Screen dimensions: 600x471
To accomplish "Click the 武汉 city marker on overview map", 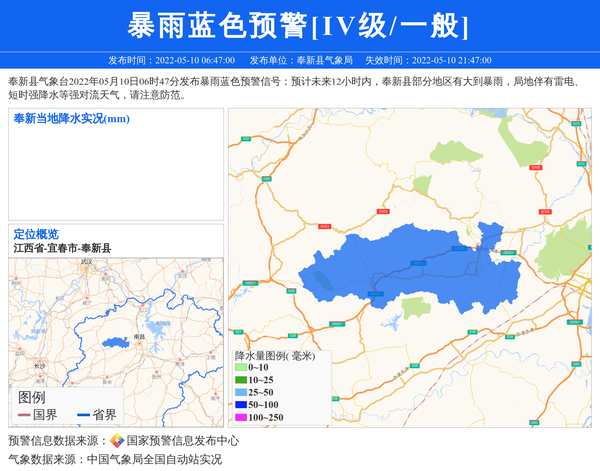I will 87,266.
